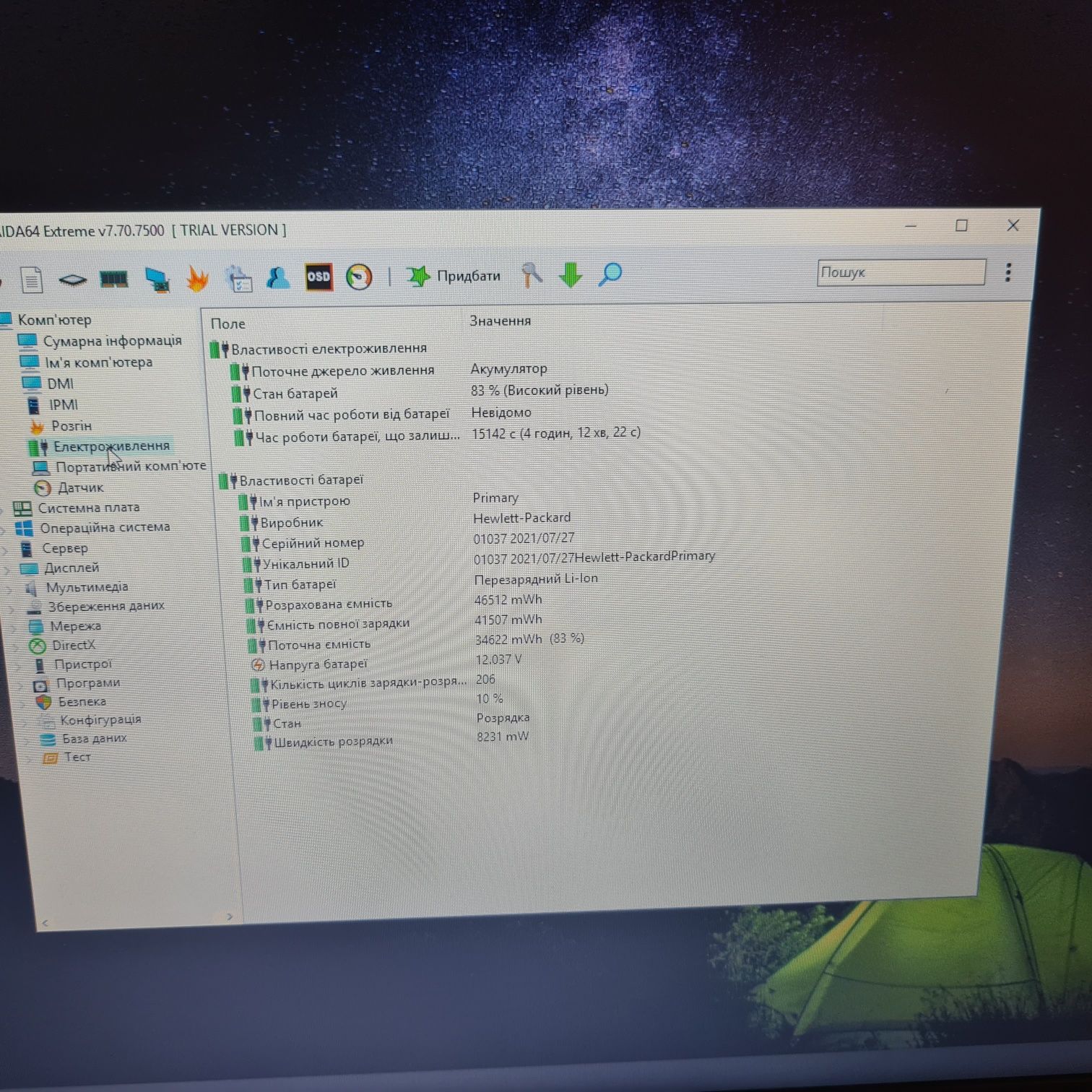Select the DMI tree item

pyautogui.click(x=48, y=383)
